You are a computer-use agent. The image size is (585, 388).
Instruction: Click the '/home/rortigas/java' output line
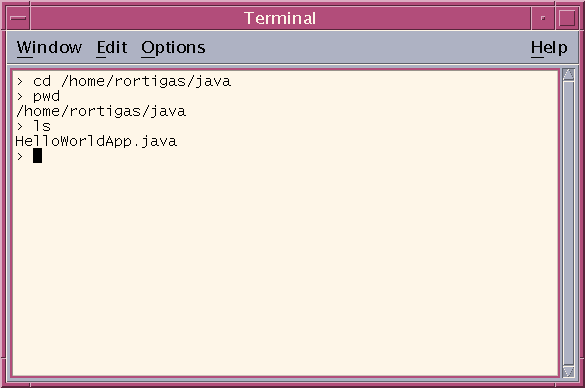101,111
